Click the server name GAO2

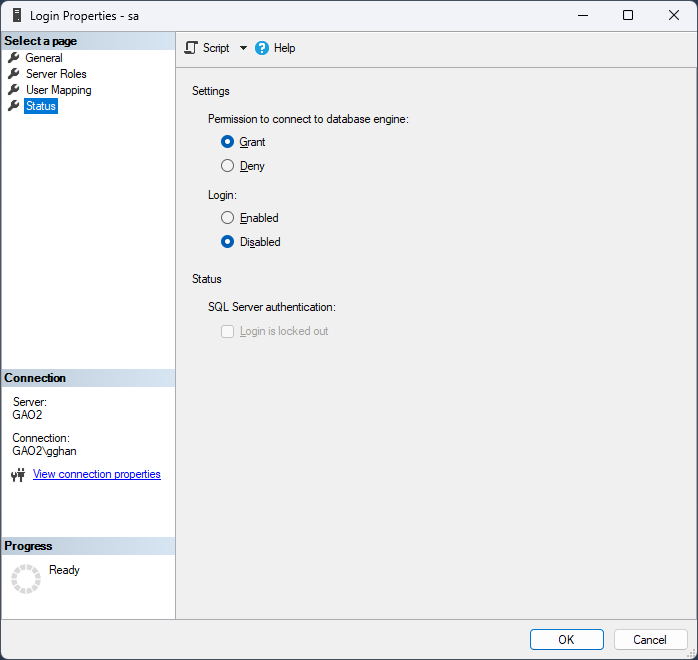tap(27, 415)
